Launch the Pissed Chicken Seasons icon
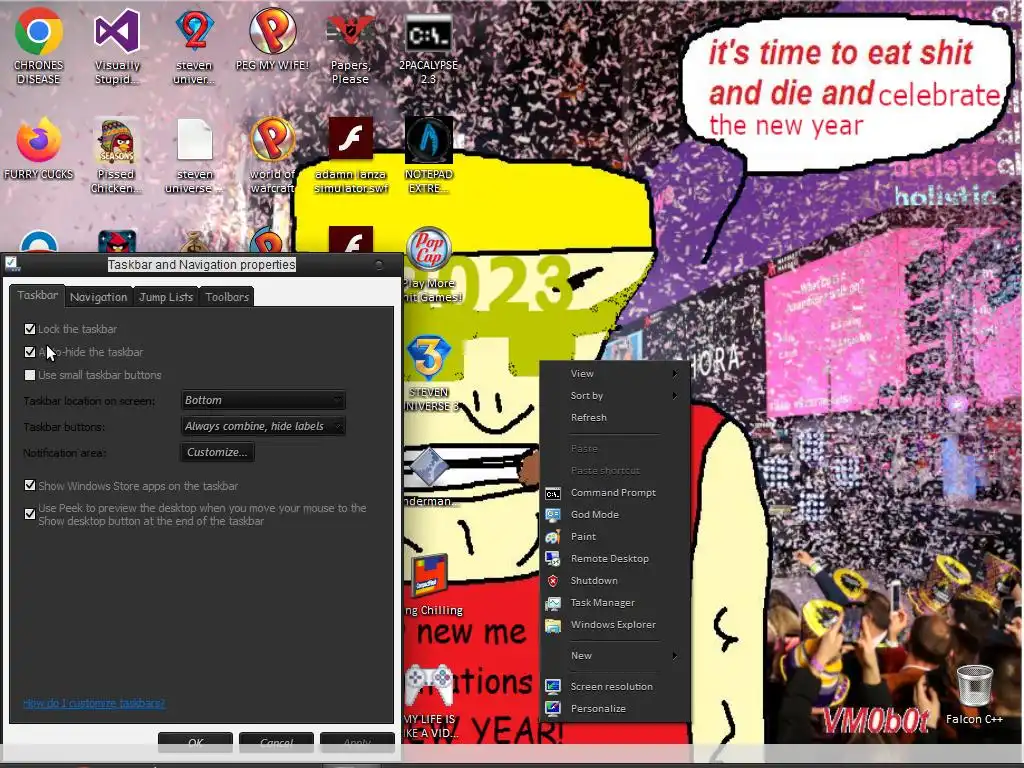The image size is (1024, 768). click(x=117, y=140)
